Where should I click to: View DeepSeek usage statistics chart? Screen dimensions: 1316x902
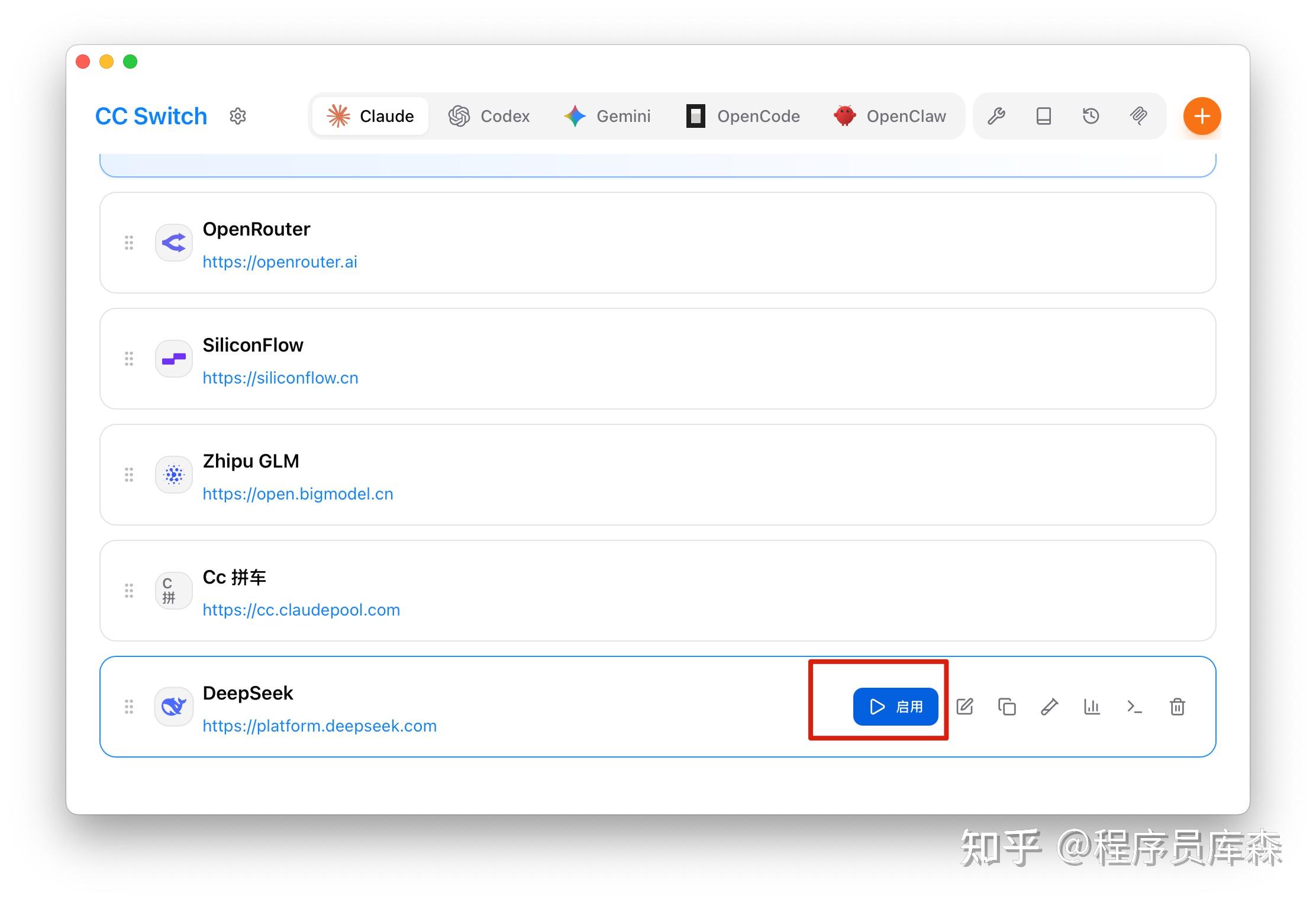[x=1092, y=707]
